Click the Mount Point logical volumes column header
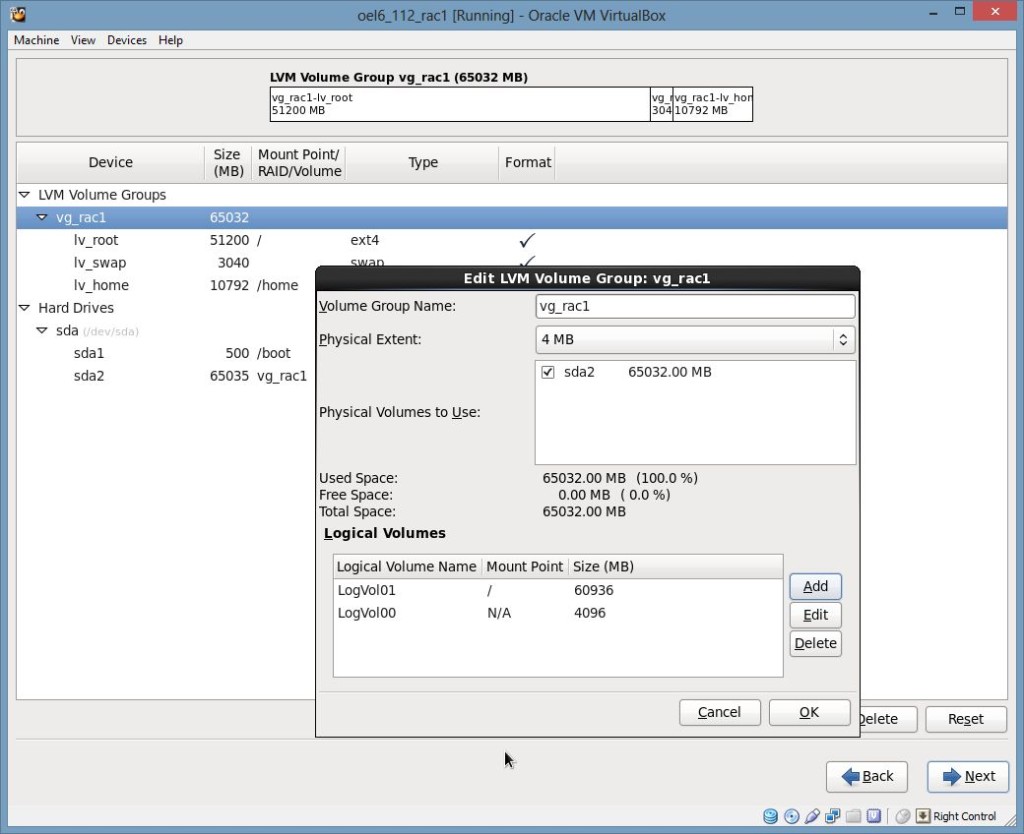1024x834 pixels. (x=524, y=567)
